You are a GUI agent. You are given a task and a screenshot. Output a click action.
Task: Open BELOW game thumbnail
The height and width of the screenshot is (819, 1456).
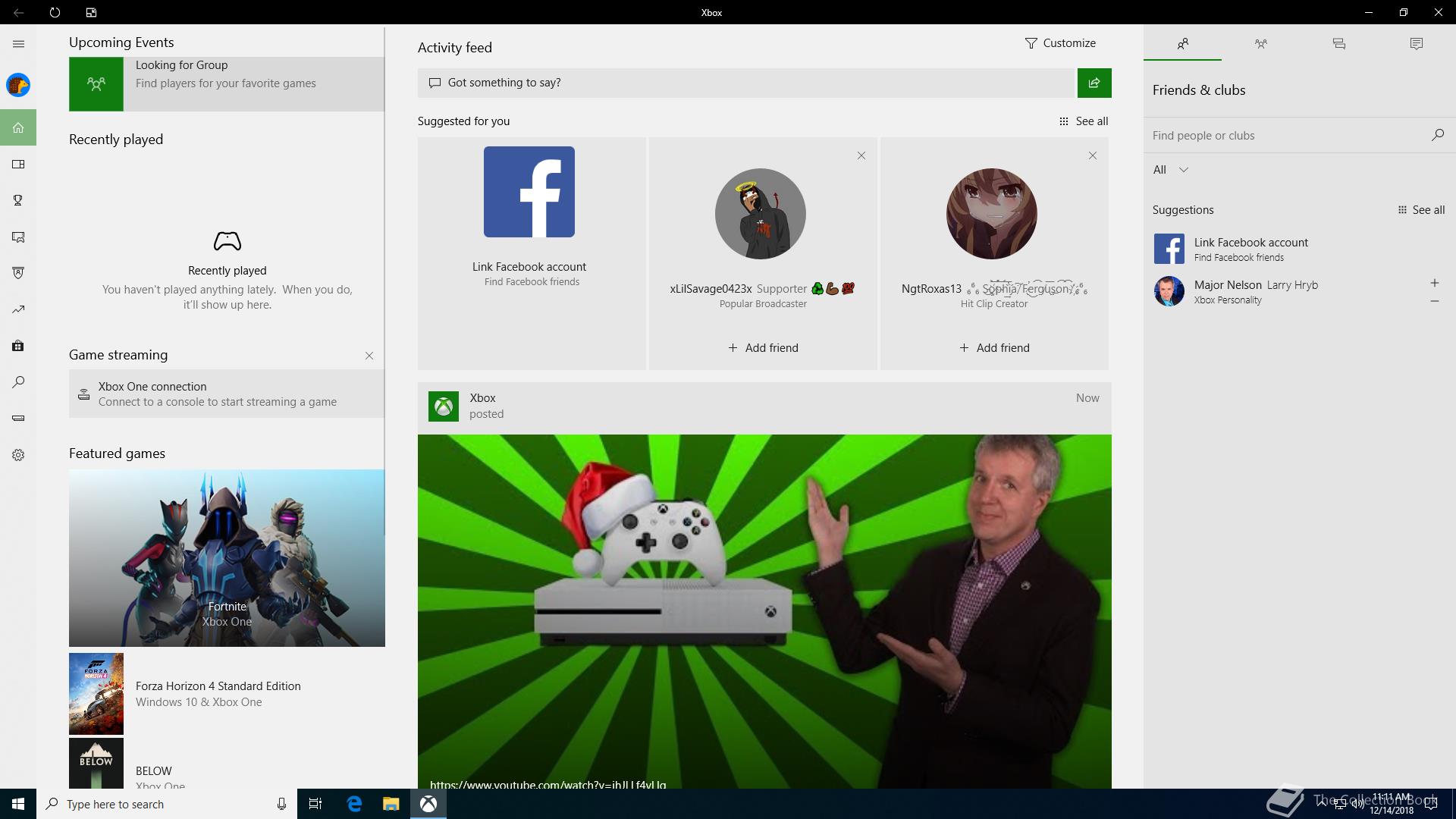click(x=96, y=763)
